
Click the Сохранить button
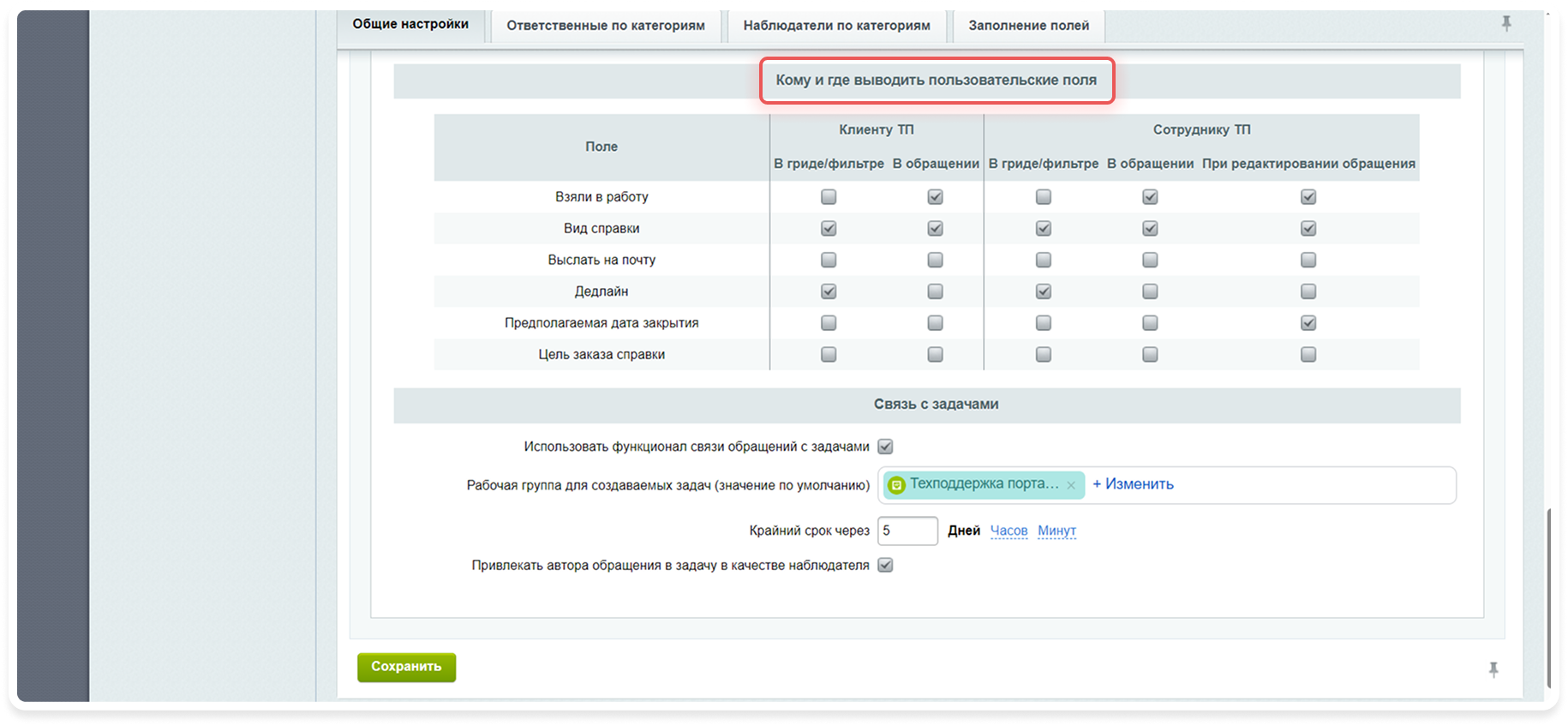406,667
